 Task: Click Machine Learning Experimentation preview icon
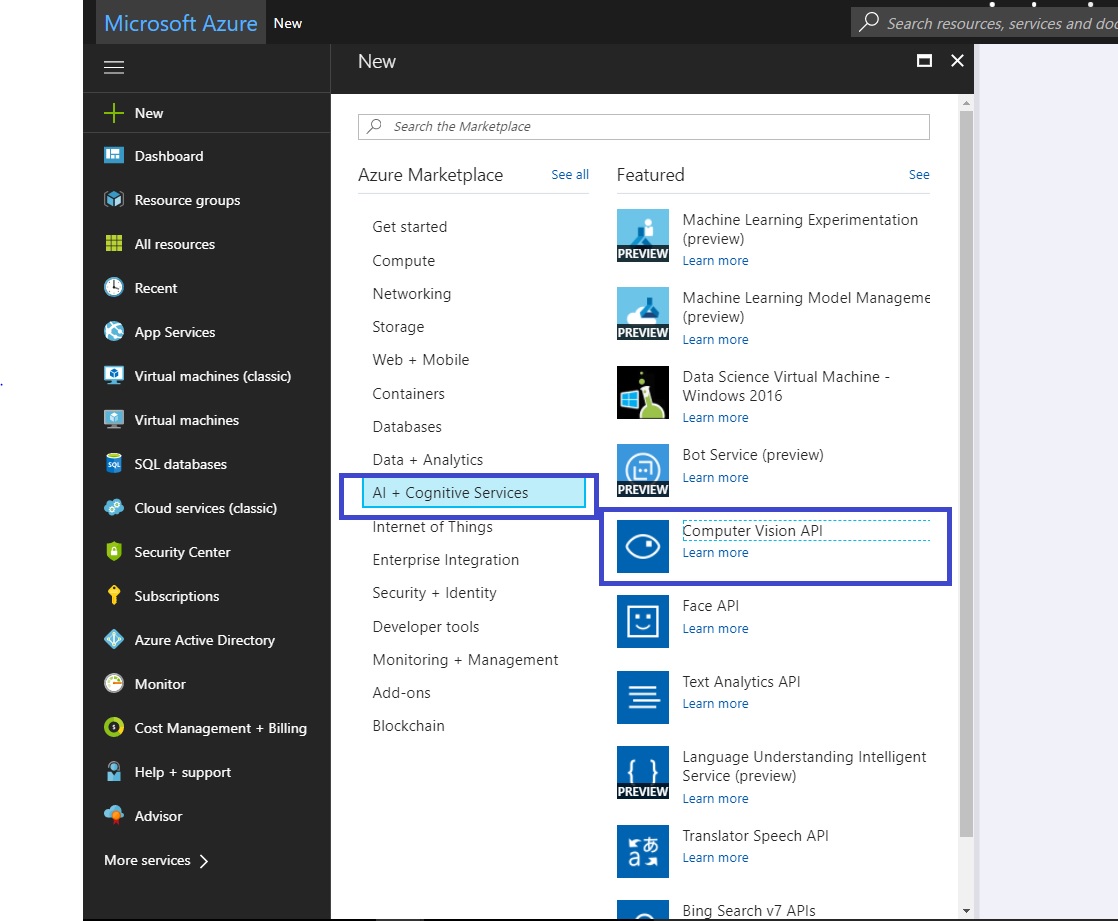[642, 235]
